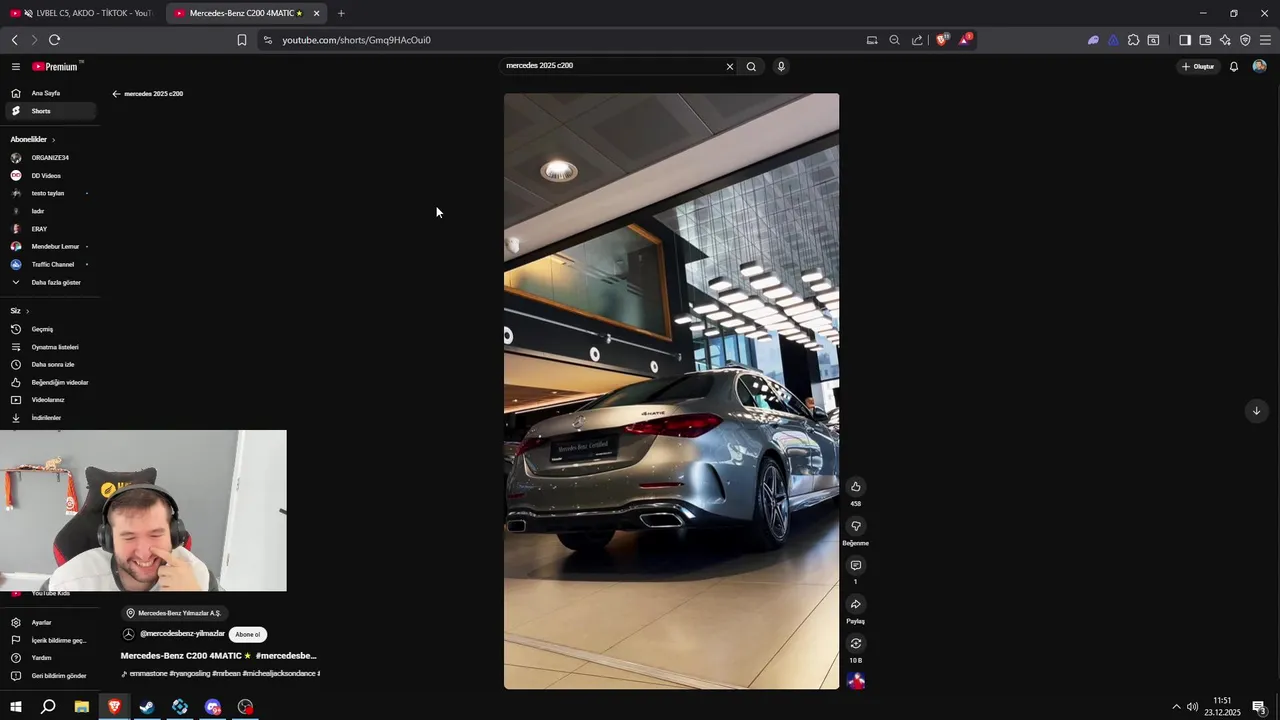This screenshot has width=1280, height=720.
Task: Open İndirilenler downloads
Action: 49,418
